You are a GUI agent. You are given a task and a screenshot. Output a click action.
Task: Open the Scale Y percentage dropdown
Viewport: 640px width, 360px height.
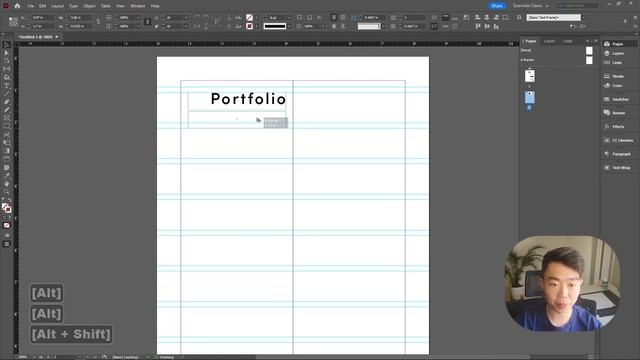coord(138,26)
